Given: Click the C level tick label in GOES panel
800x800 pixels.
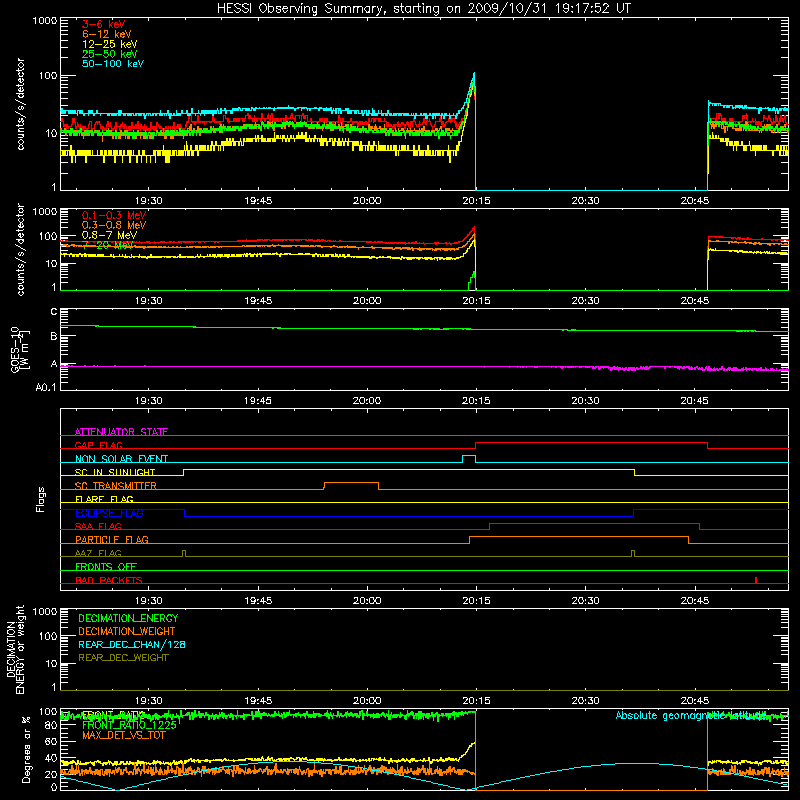Looking at the screenshot, I should [x=54, y=312].
